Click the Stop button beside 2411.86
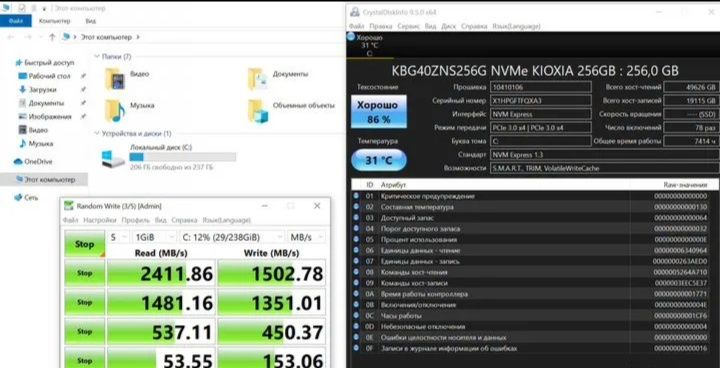720x368 pixels. [x=84, y=273]
